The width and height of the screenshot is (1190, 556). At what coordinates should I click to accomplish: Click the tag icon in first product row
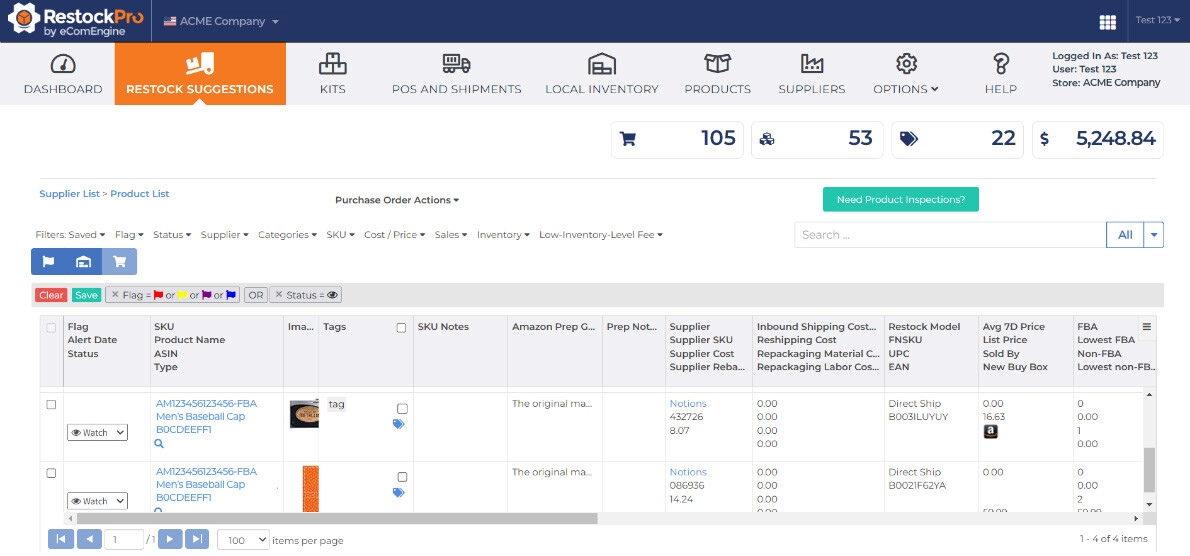click(399, 424)
